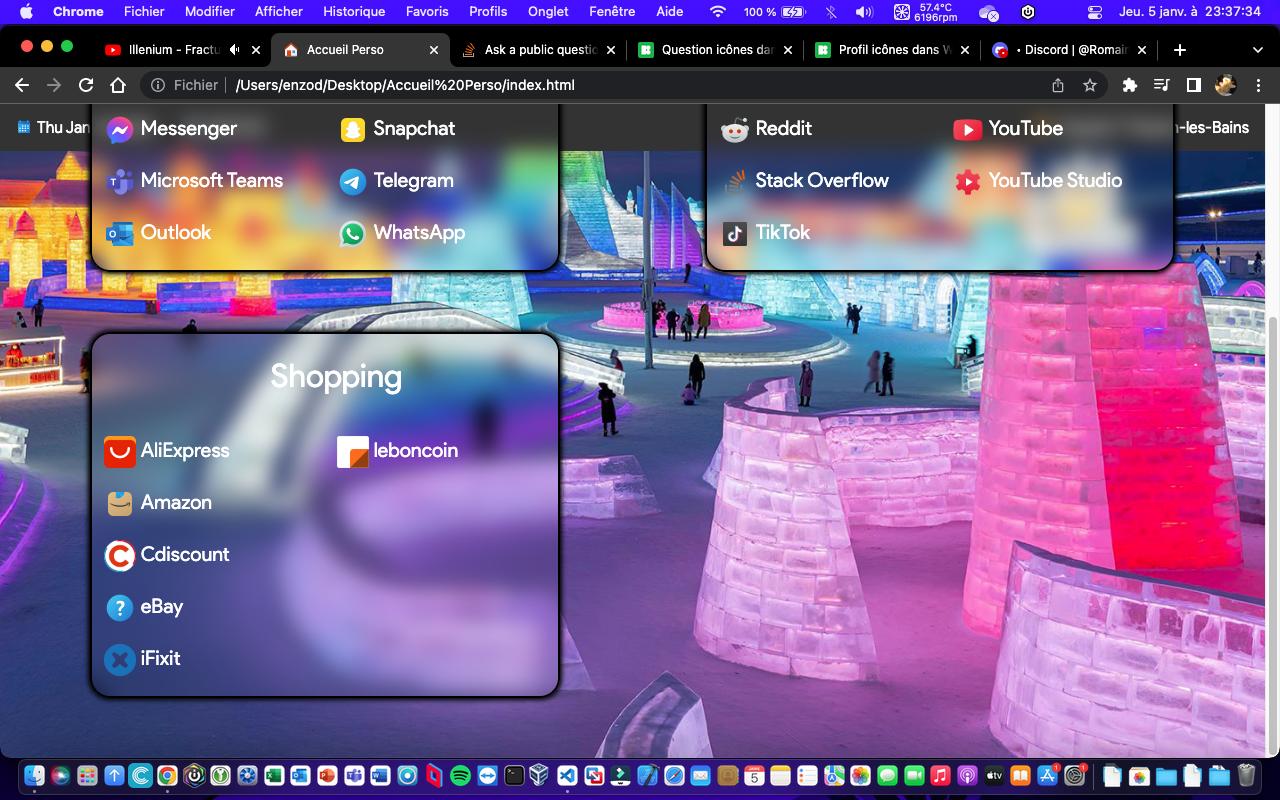This screenshot has width=1280, height=800.
Task: Reload the current page in Chrome
Action: (x=86, y=85)
